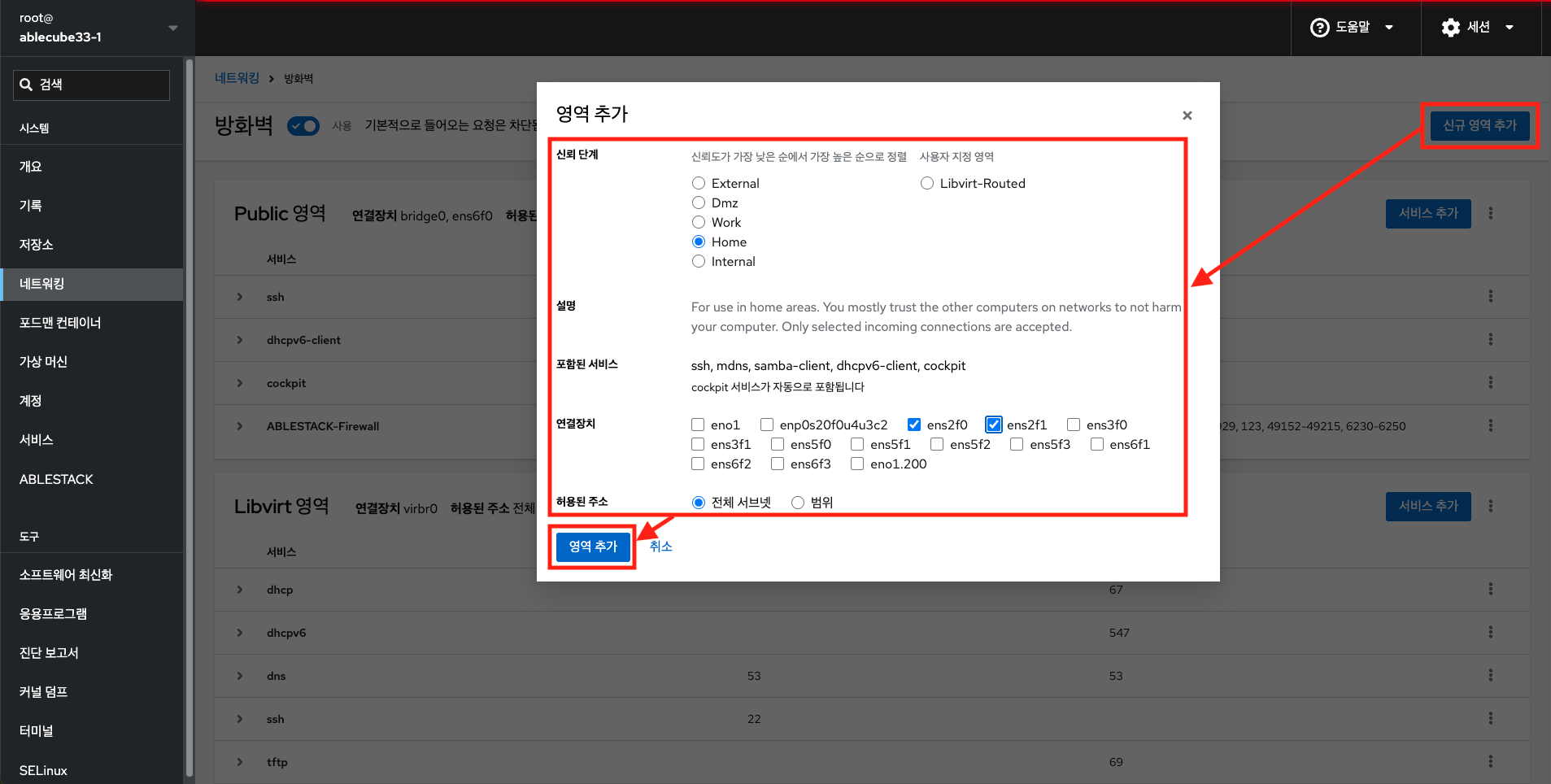Click the search magnifier icon in sidebar

pyautogui.click(x=27, y=85)
